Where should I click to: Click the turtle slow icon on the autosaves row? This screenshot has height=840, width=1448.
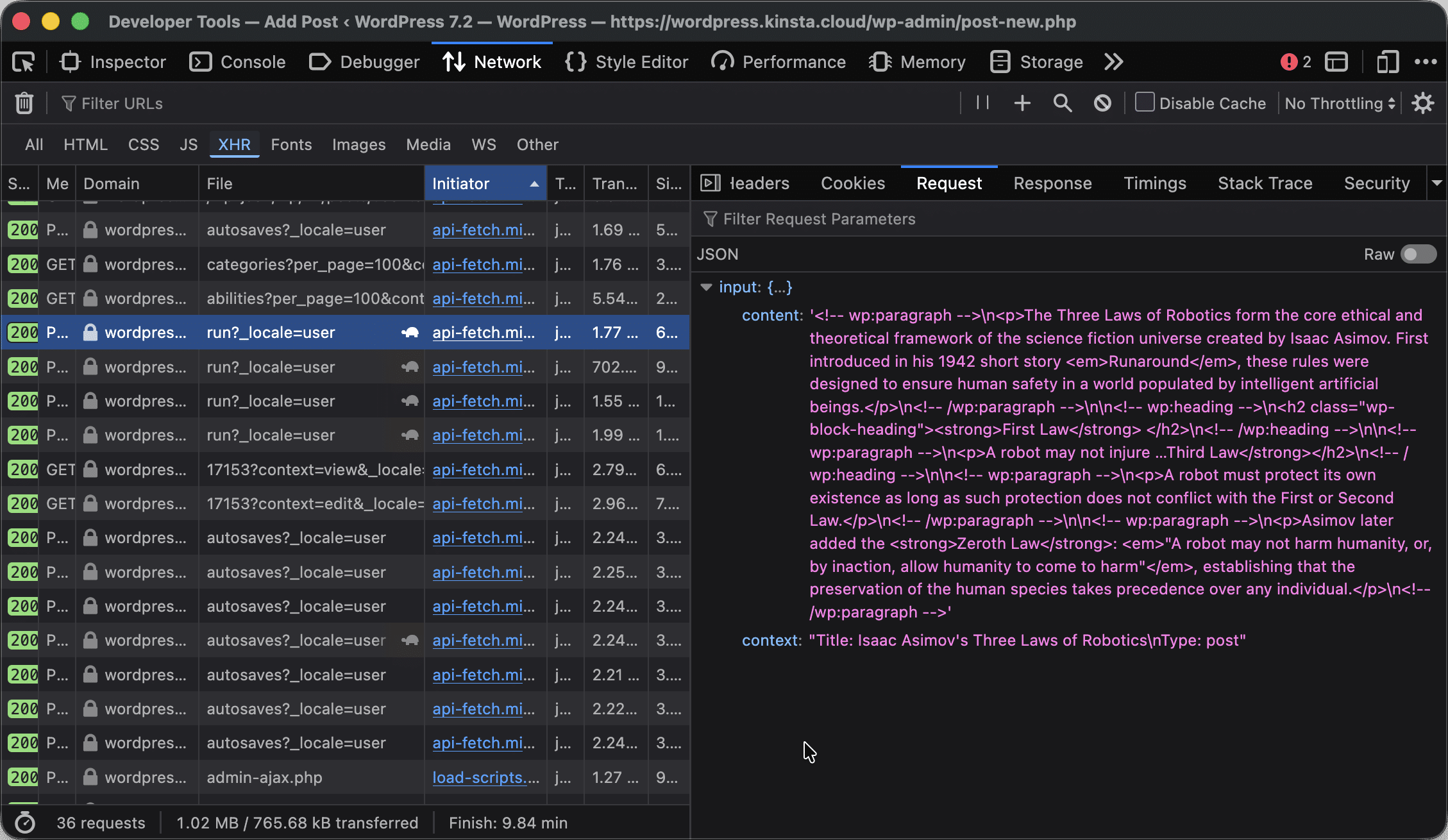tap(410, 641)
